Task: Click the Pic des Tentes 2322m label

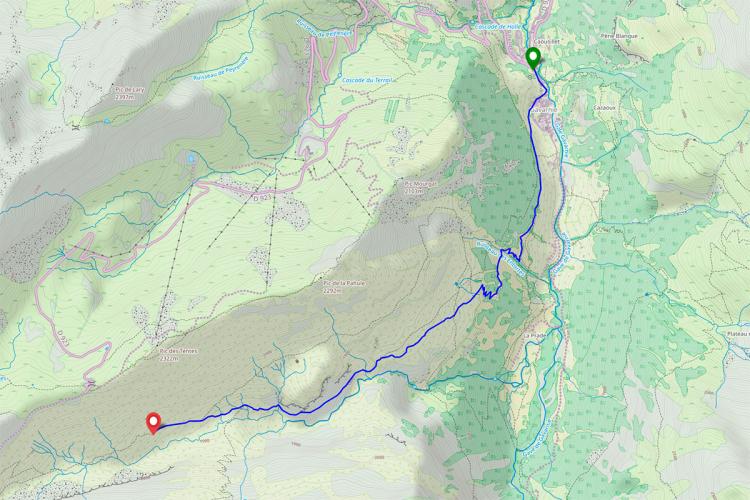Action: [x=179, y=354]
